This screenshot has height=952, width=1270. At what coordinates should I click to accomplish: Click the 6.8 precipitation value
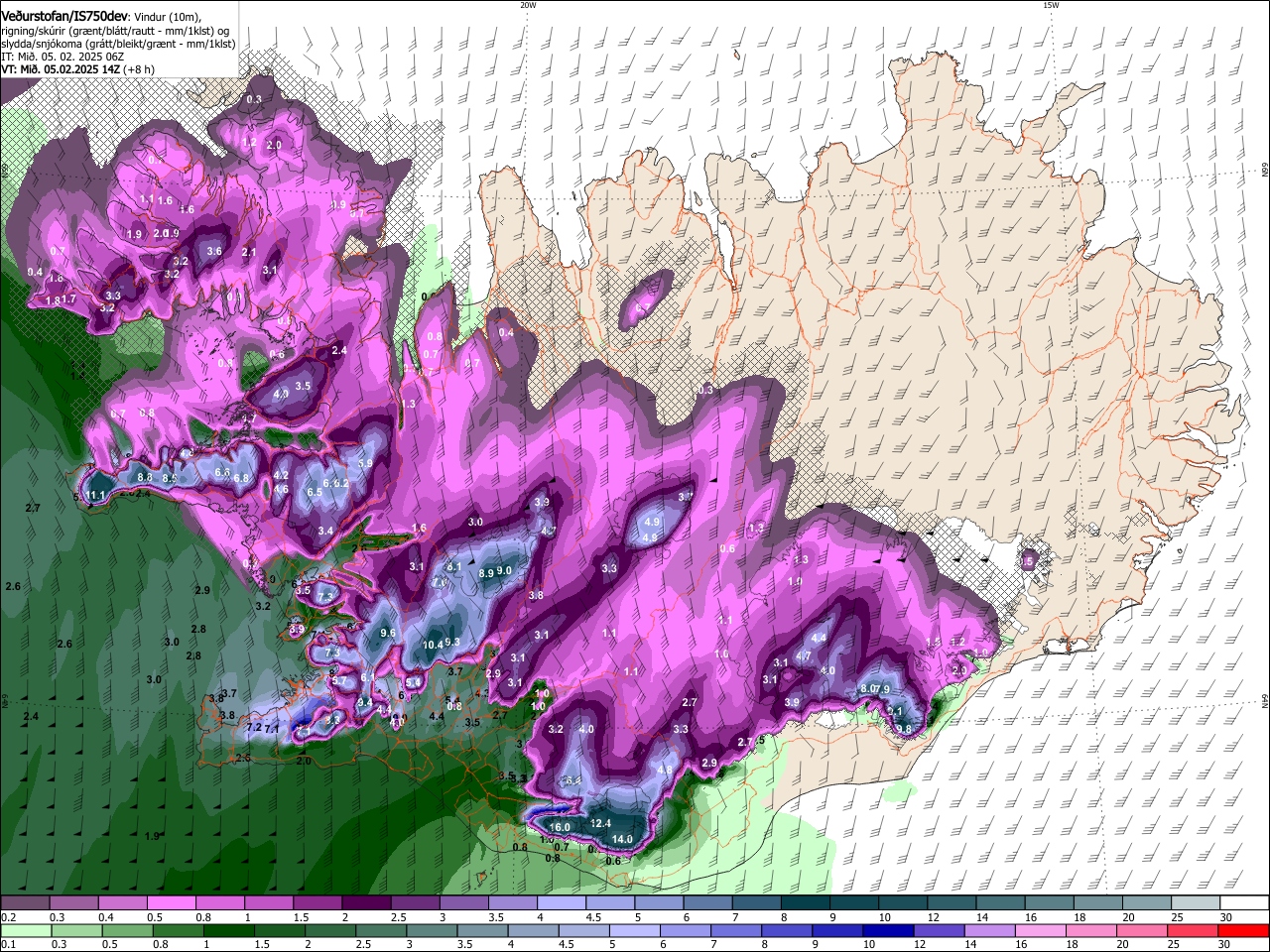[x=241, y=478]
